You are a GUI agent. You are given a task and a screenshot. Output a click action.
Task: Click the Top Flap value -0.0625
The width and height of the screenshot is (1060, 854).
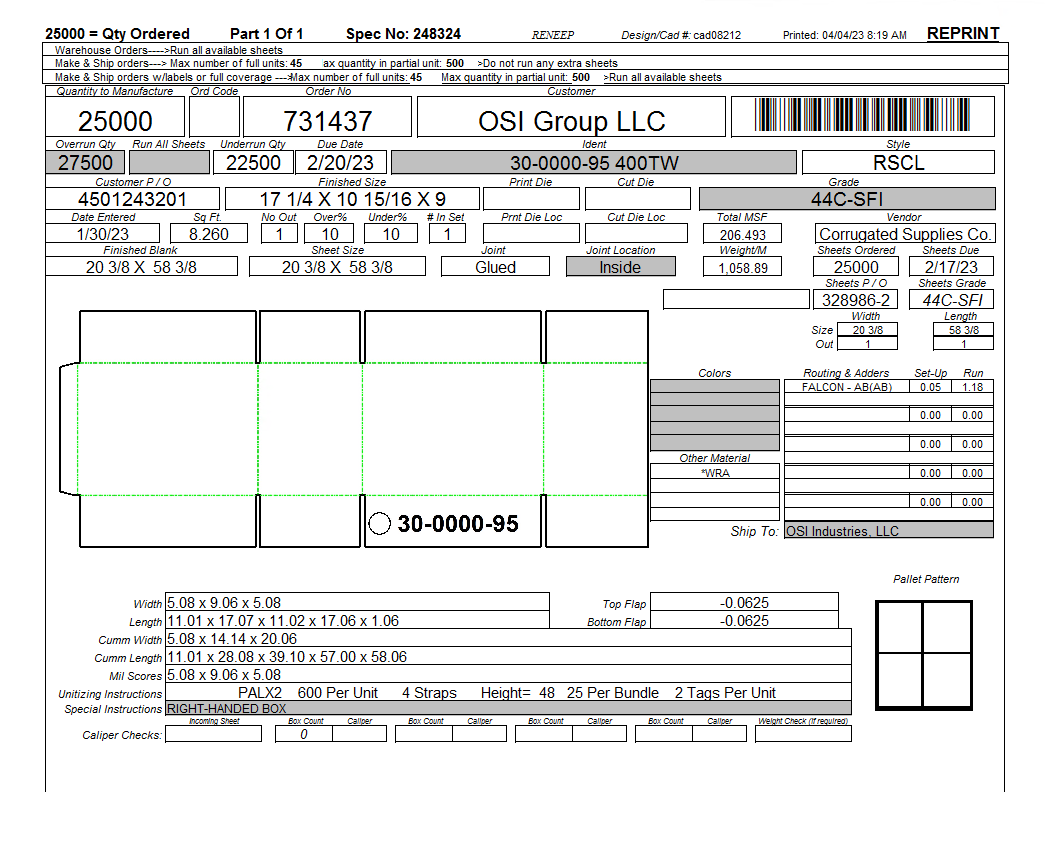click(x=744, y=602)
